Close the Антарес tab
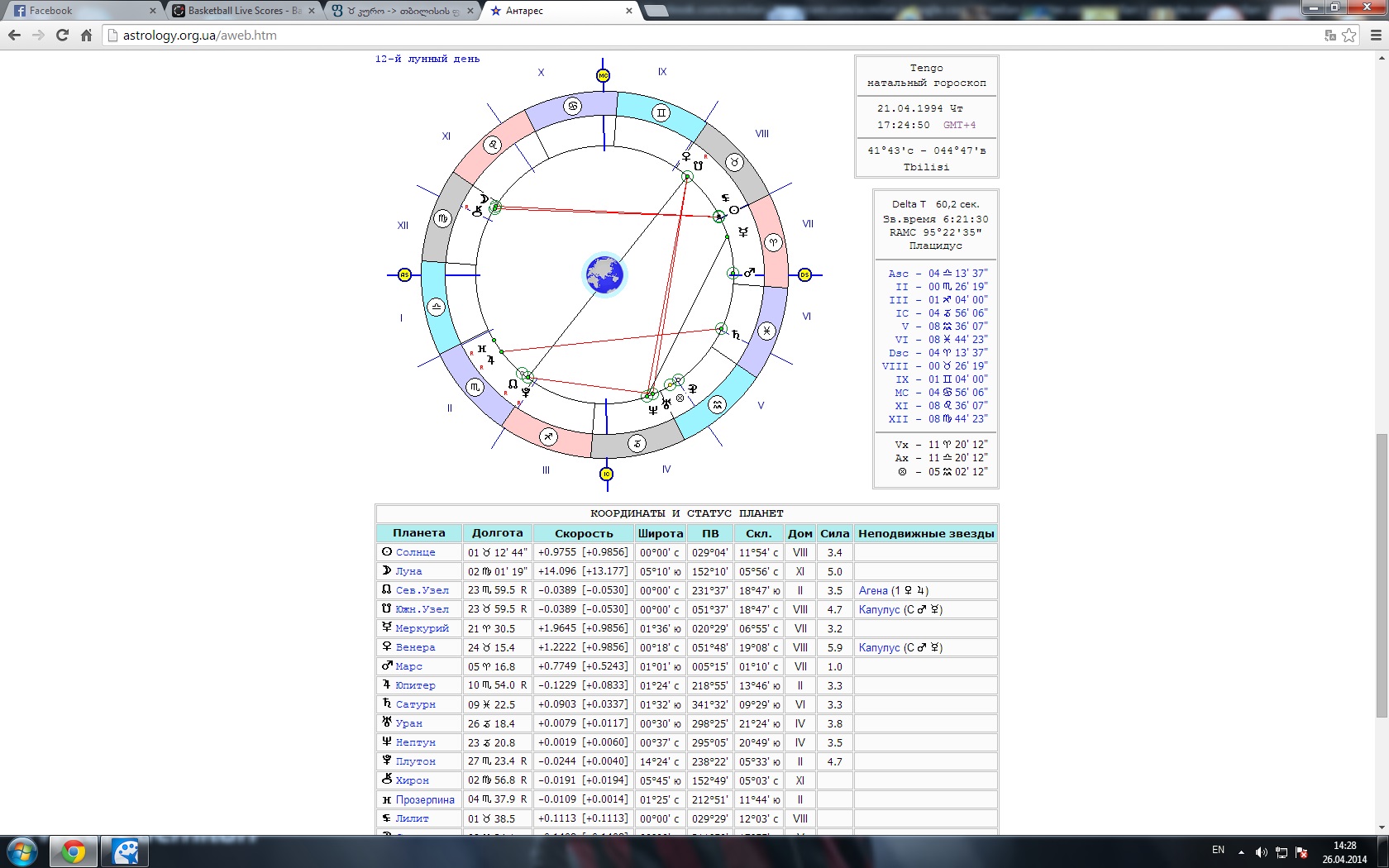Image resolution: width=1389 pixels, height=868 pixels. [x=629, y=11]
